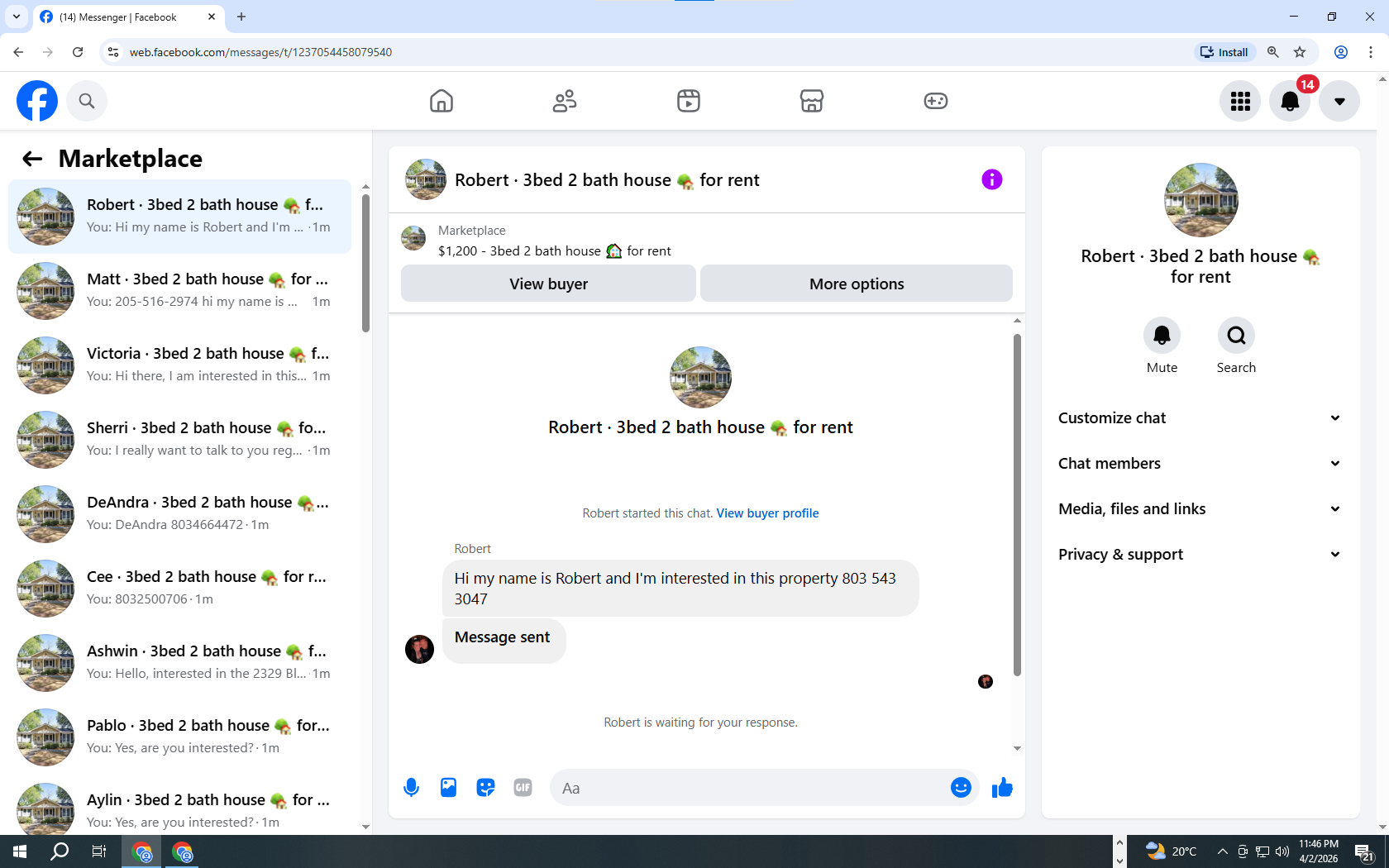Expand Media, files and links section
The width and height of the screenshot is (1389, 868).
point(1200,508)
